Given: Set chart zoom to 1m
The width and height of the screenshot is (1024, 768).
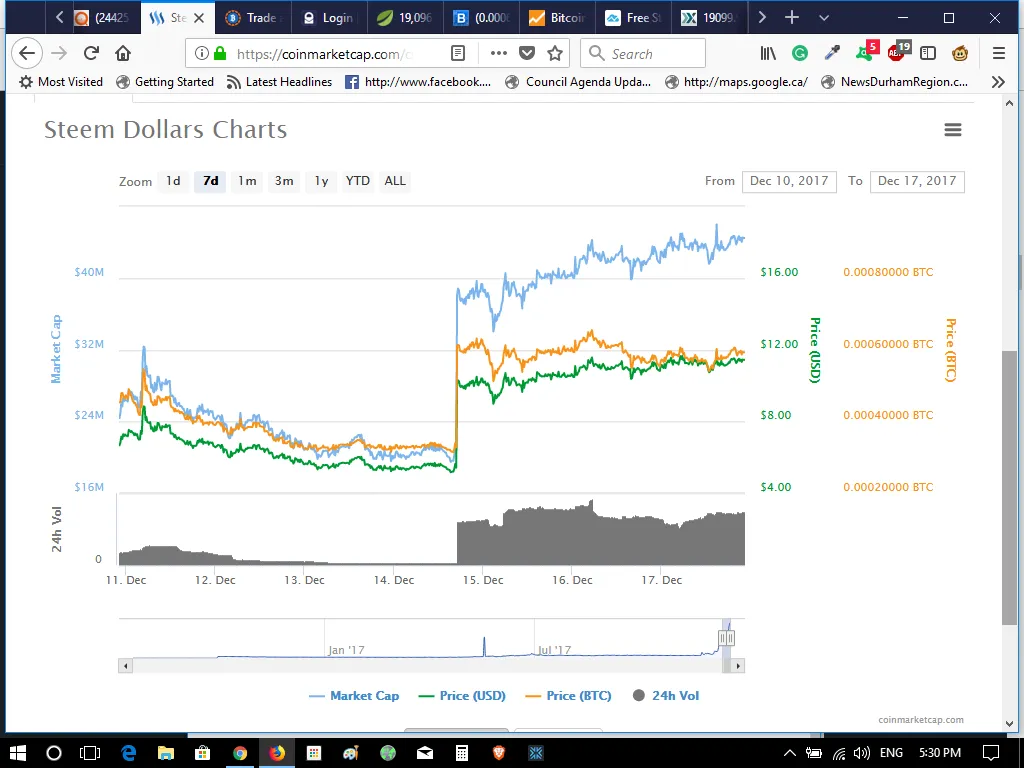Looking at the screenshot, I should pyautogui.click(x=247, y=181).
